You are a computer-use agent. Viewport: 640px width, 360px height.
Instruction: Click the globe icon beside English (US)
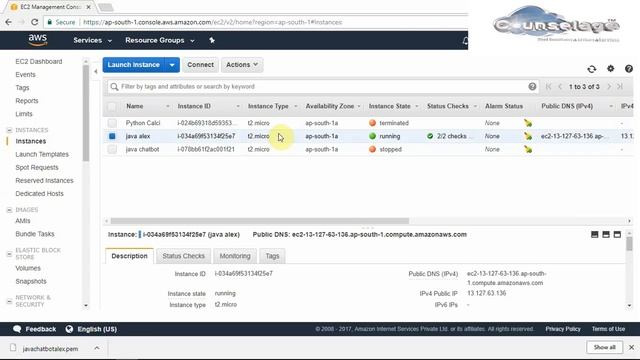tap(69, 329)
